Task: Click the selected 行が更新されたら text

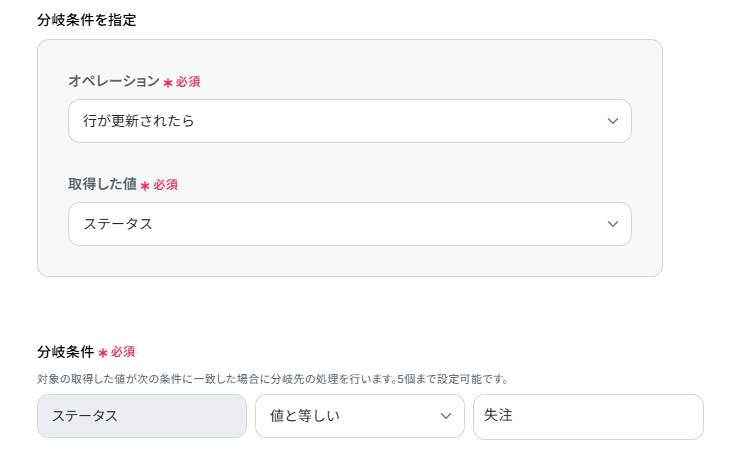Action: click(x=139, y=121)
